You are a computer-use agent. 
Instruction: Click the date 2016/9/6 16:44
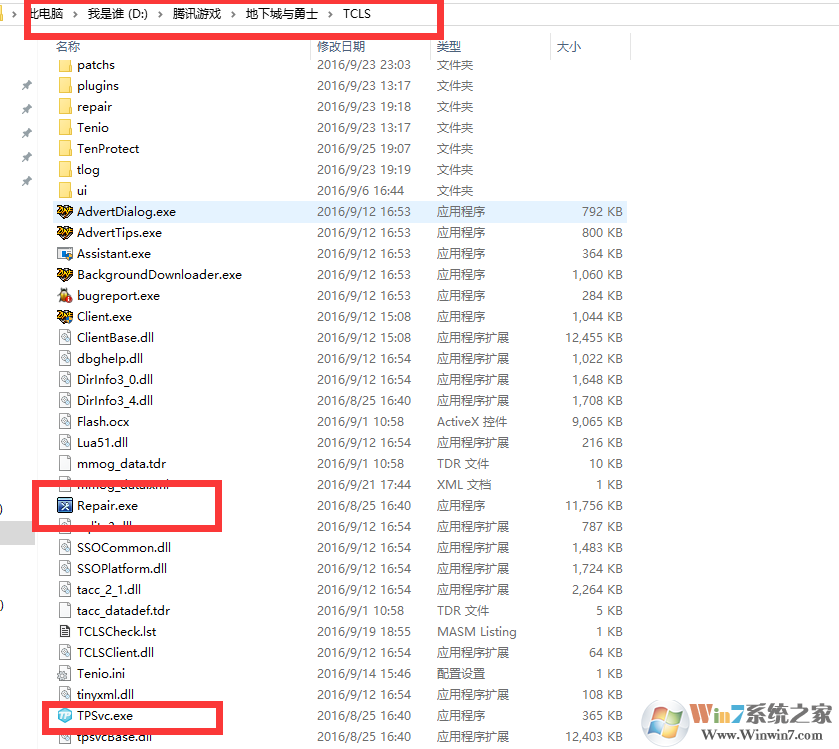click(x=361, y=191)
